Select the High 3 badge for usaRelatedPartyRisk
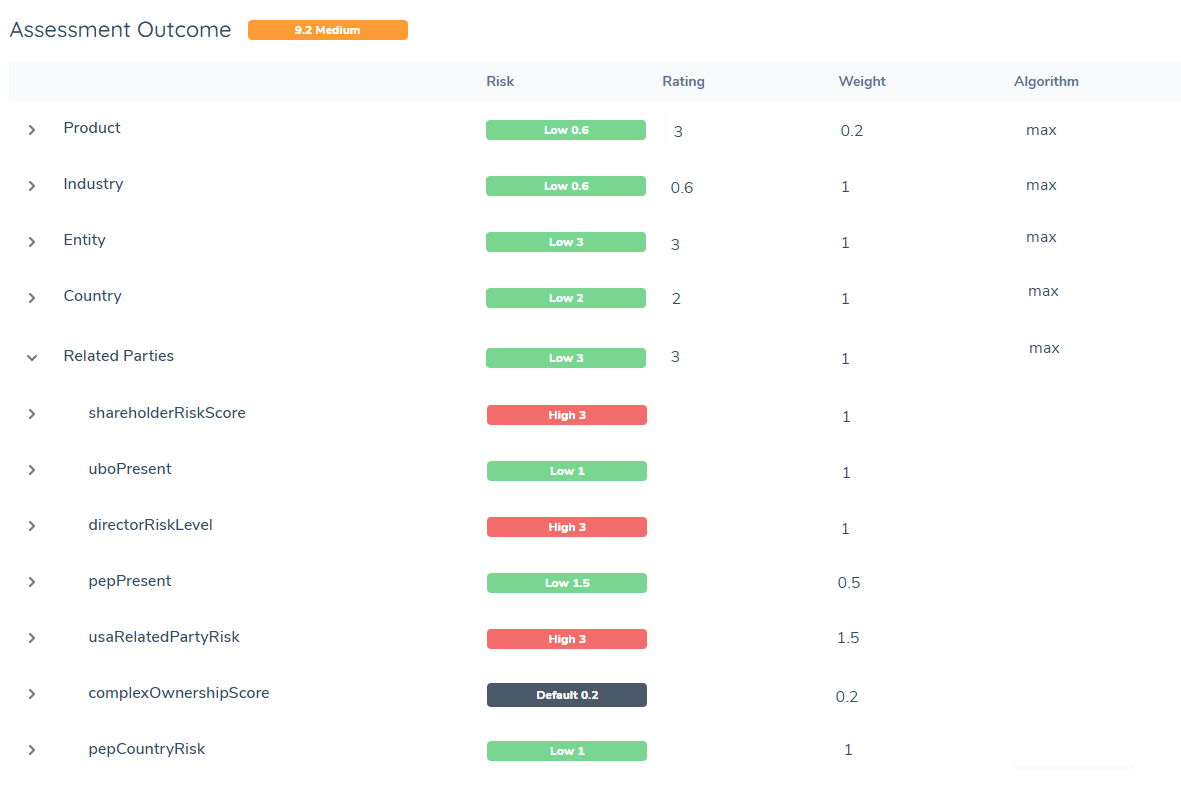The height and width of the screenshot is (812, 1181). [566, 639]
